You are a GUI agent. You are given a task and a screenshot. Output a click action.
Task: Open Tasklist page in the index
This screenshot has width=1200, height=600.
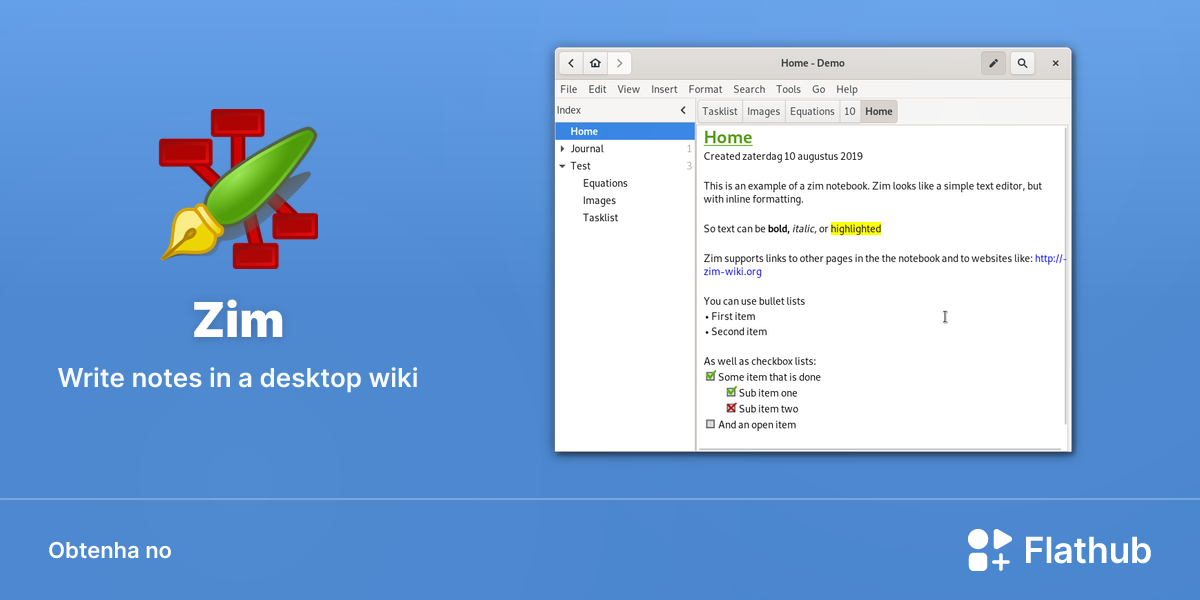pos(600,217)
